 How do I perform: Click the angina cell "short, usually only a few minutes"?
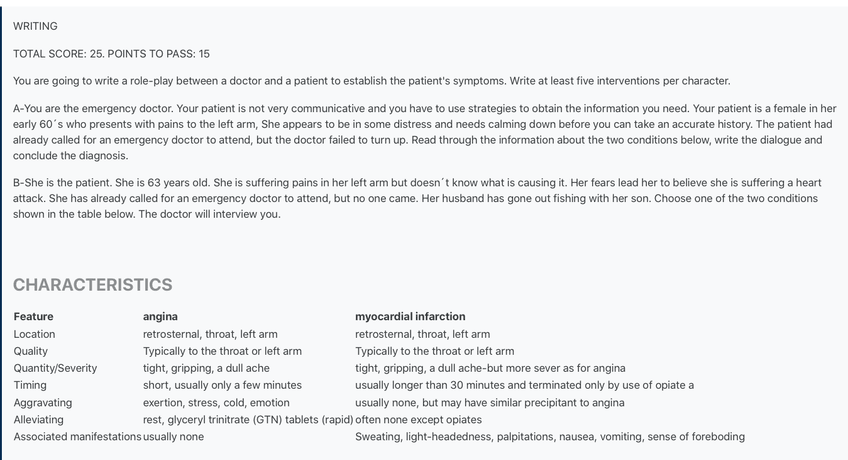tap(222, 385)
